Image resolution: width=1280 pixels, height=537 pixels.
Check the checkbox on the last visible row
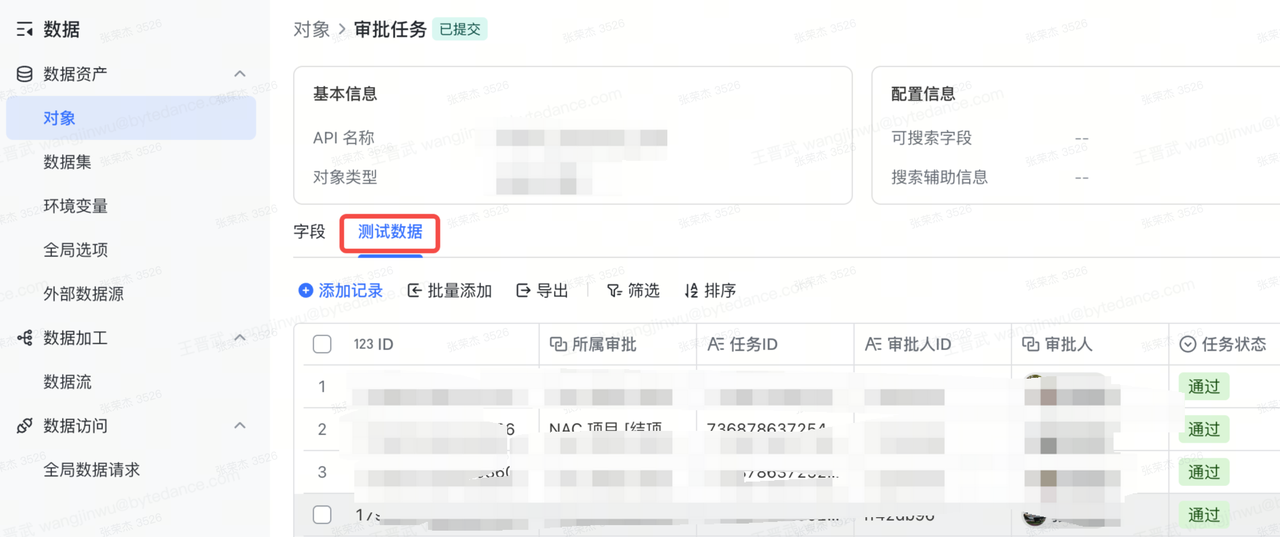(322, 515)
